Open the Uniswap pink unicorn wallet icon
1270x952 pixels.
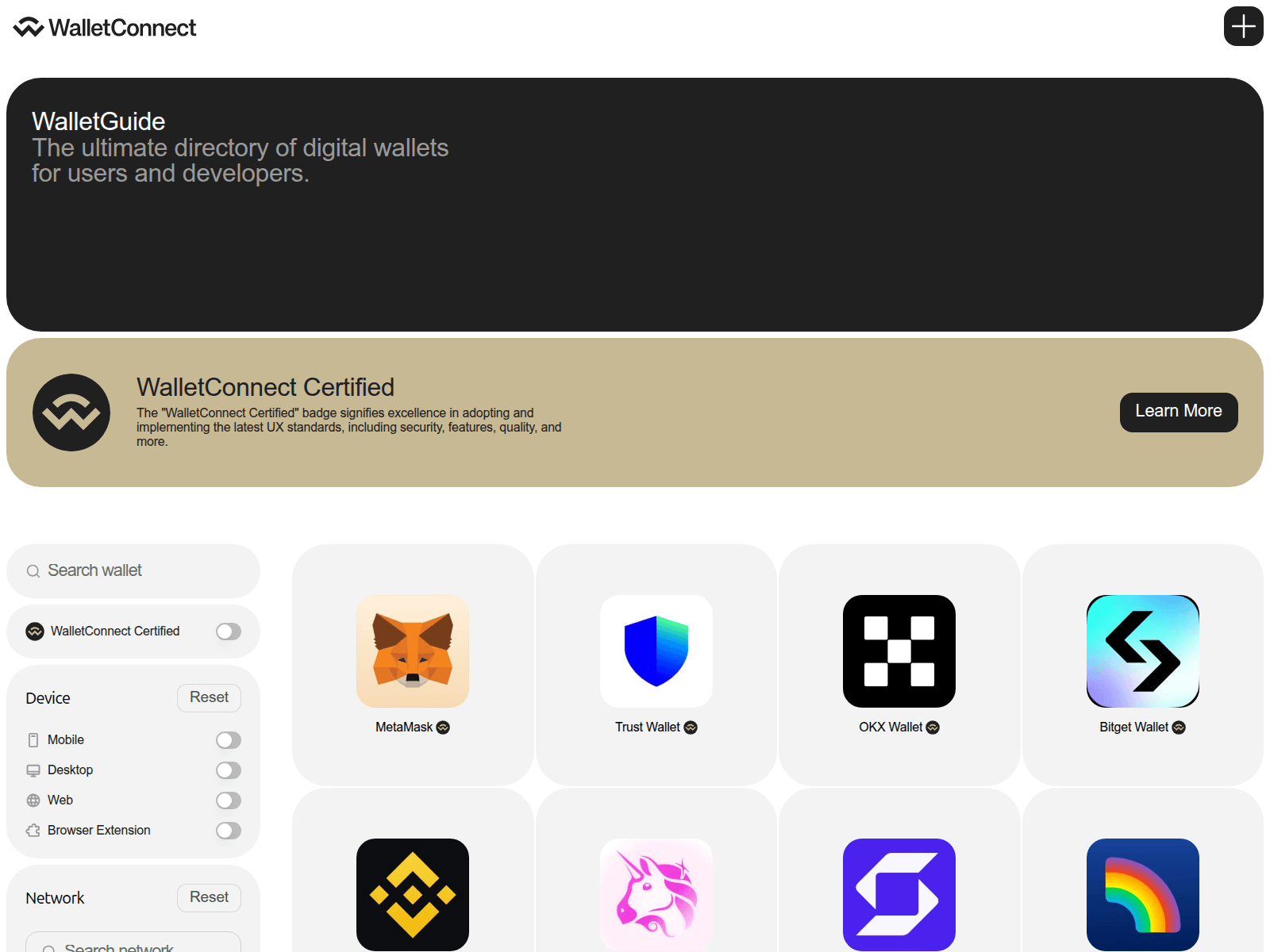coord(656,895)
